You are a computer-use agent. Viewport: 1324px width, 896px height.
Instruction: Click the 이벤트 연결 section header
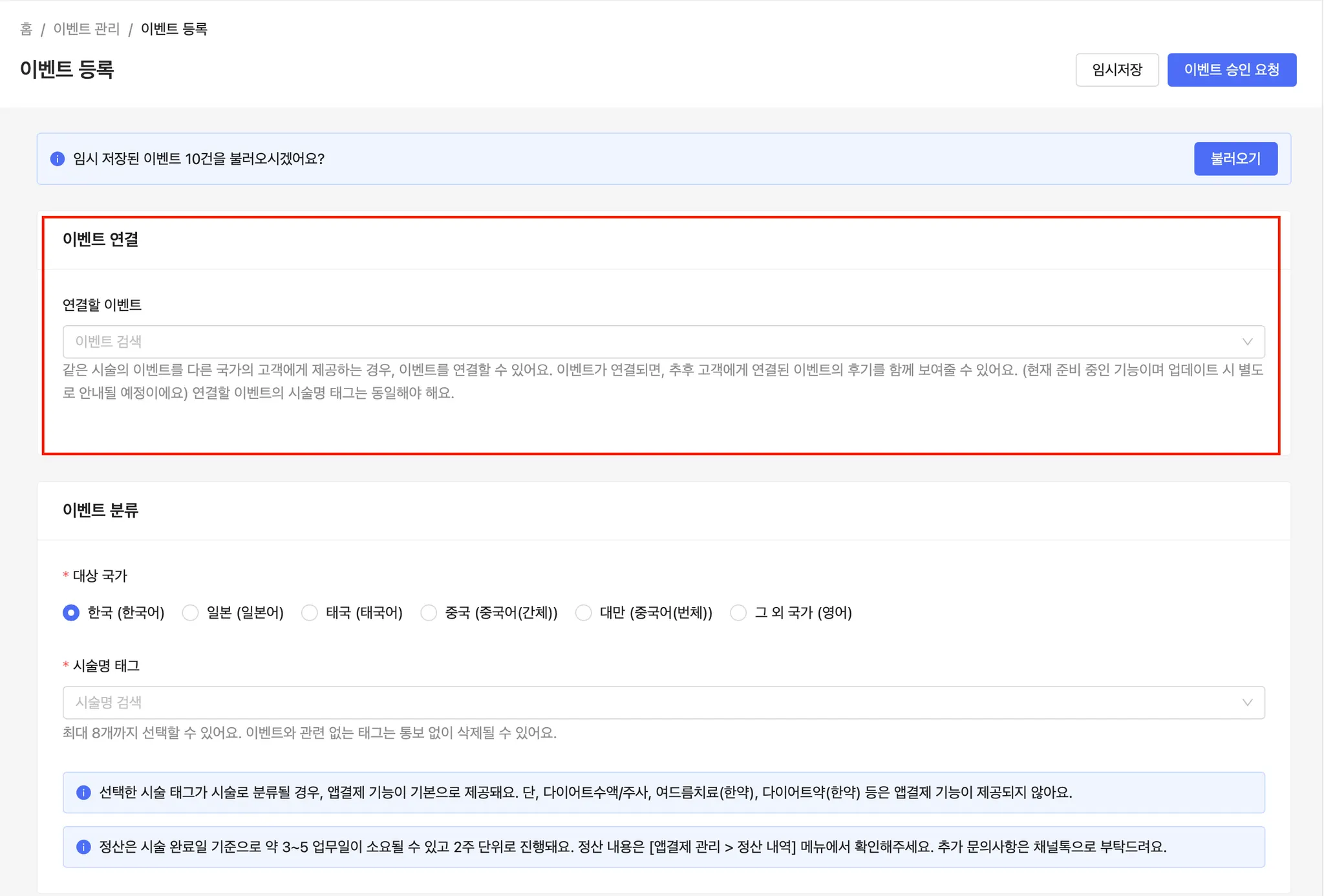(101, 240)
